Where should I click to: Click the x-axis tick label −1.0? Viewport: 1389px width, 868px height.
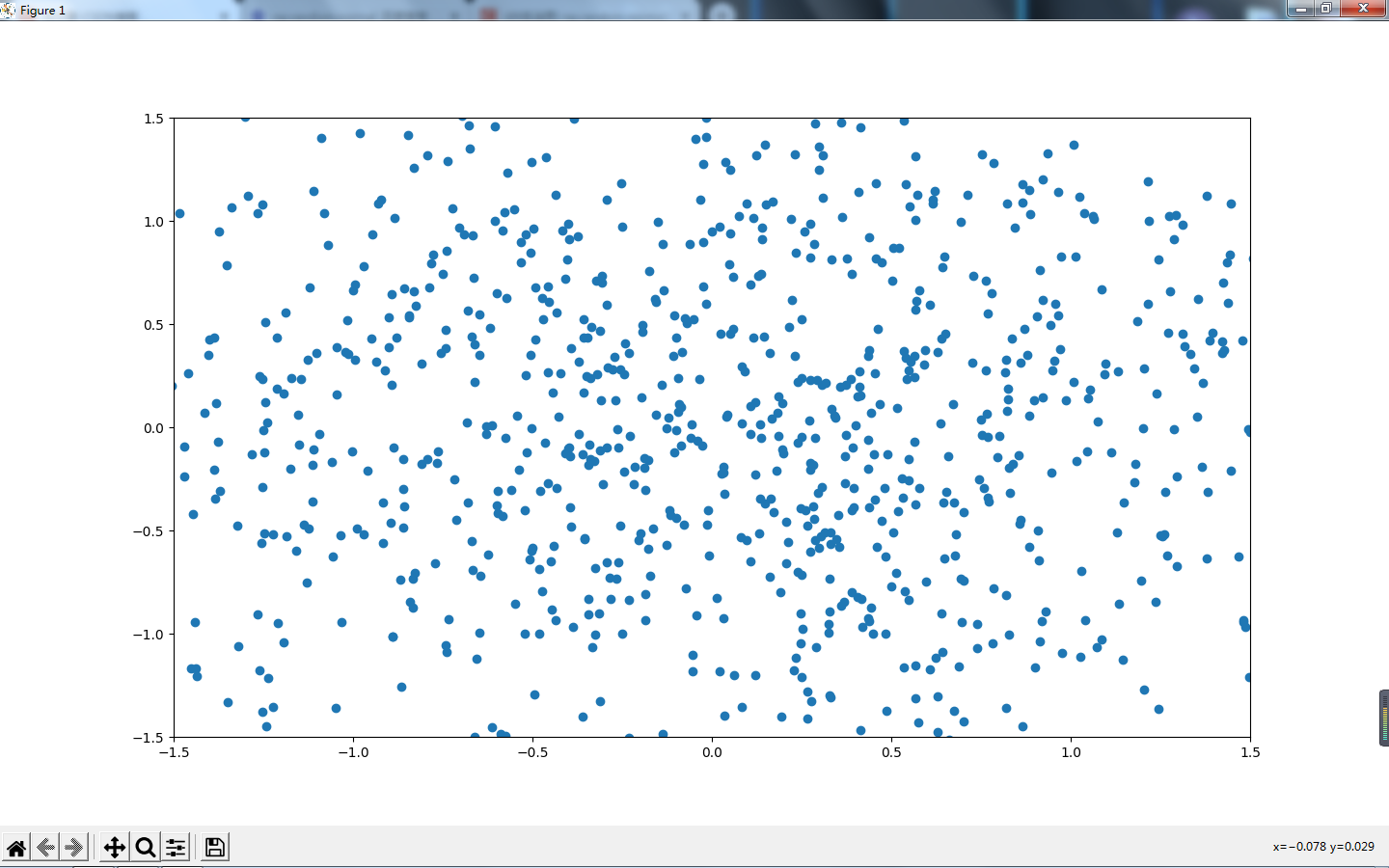[x=353, y=752]
